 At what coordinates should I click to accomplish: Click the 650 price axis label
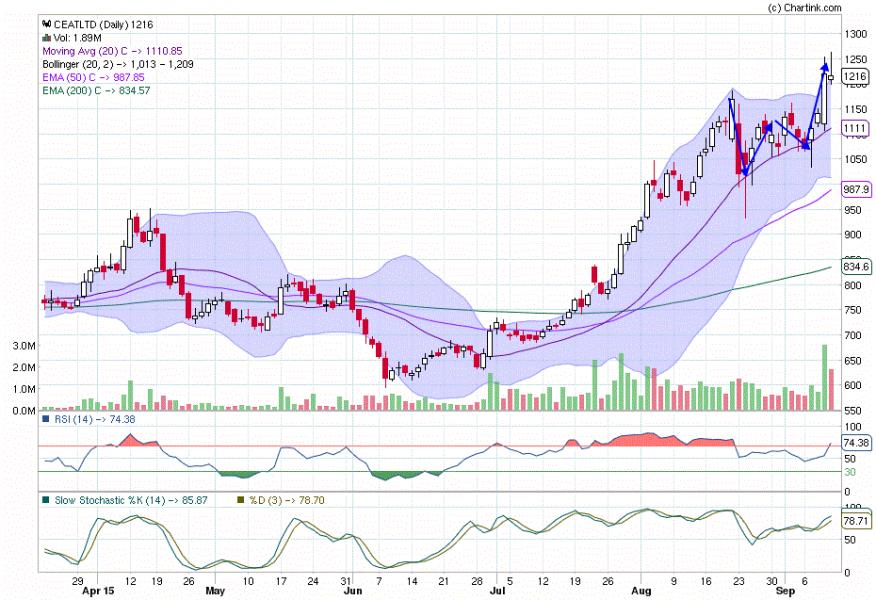853,360
